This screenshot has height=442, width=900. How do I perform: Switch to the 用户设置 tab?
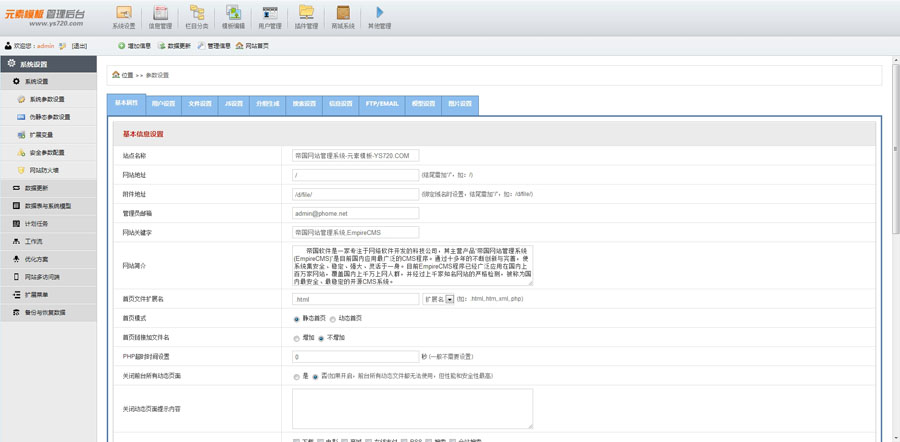click(x=164, y=104)
